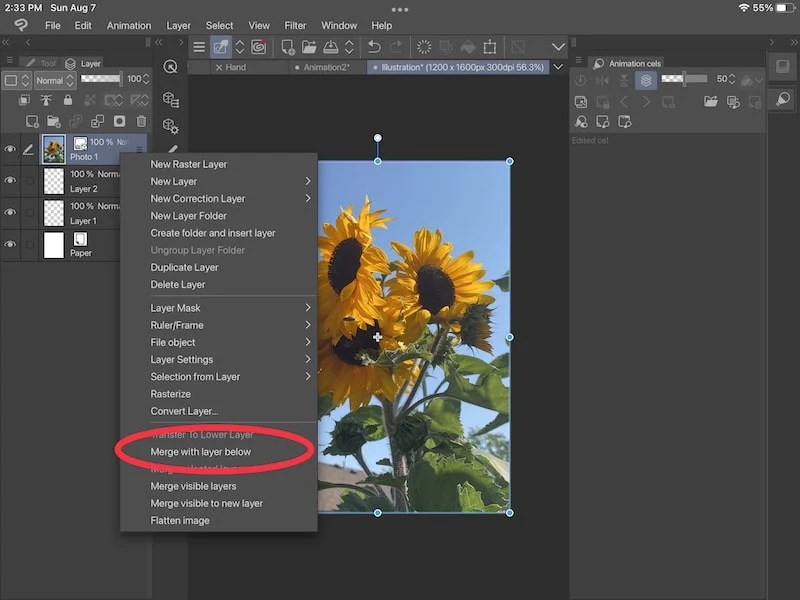Toggle visibility of the Paper layer

(x=12, y=246)
